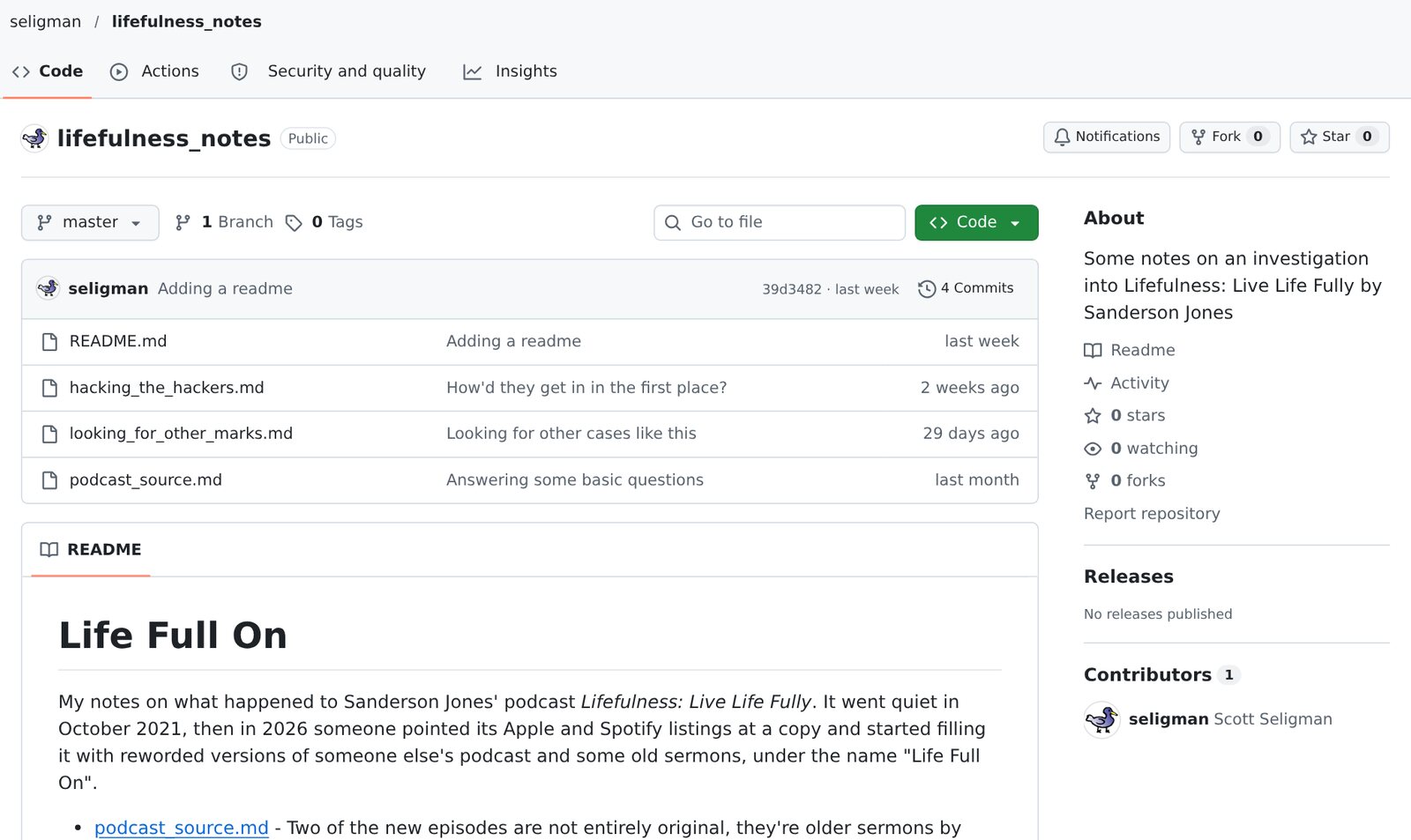This screenshot has width=1411, height=840.
Task: Click the 'last month' timestamp
Action: [977, 479]
